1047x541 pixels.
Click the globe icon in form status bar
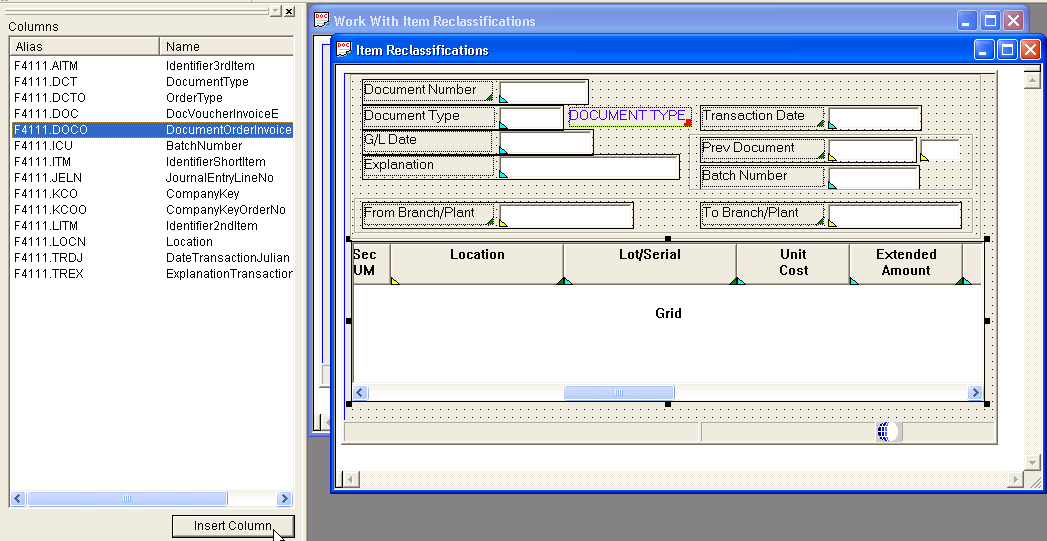pyautogui.click(x=887, y=431)
